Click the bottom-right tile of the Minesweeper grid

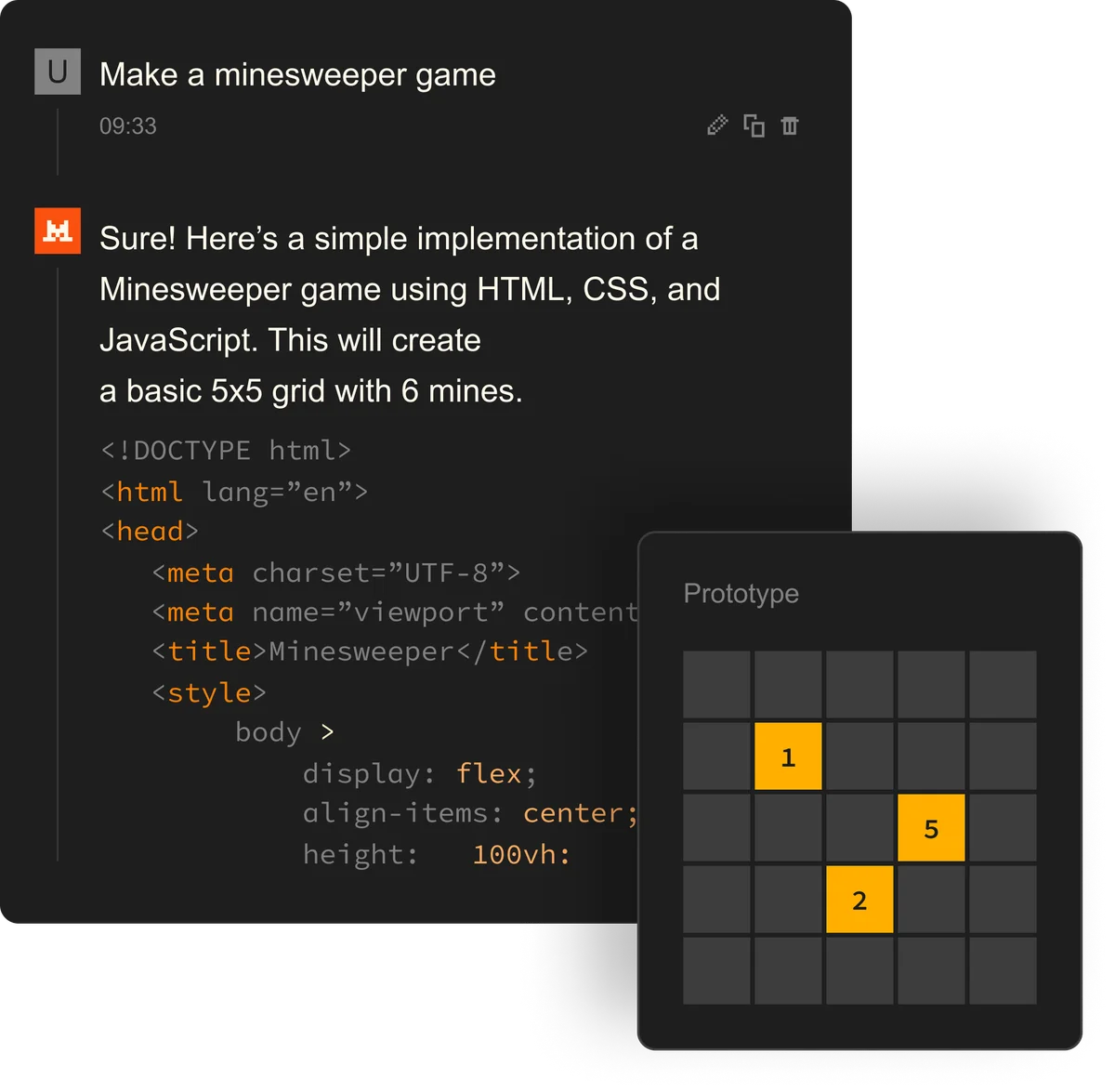click(x=1003, y=970)
